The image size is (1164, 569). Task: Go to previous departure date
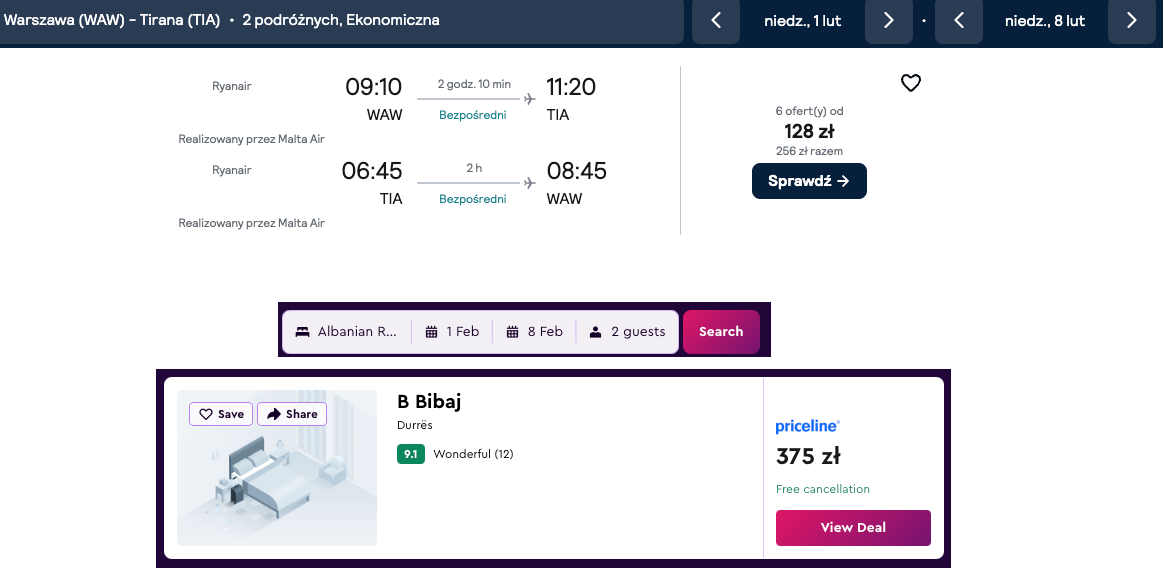(716, 21)
